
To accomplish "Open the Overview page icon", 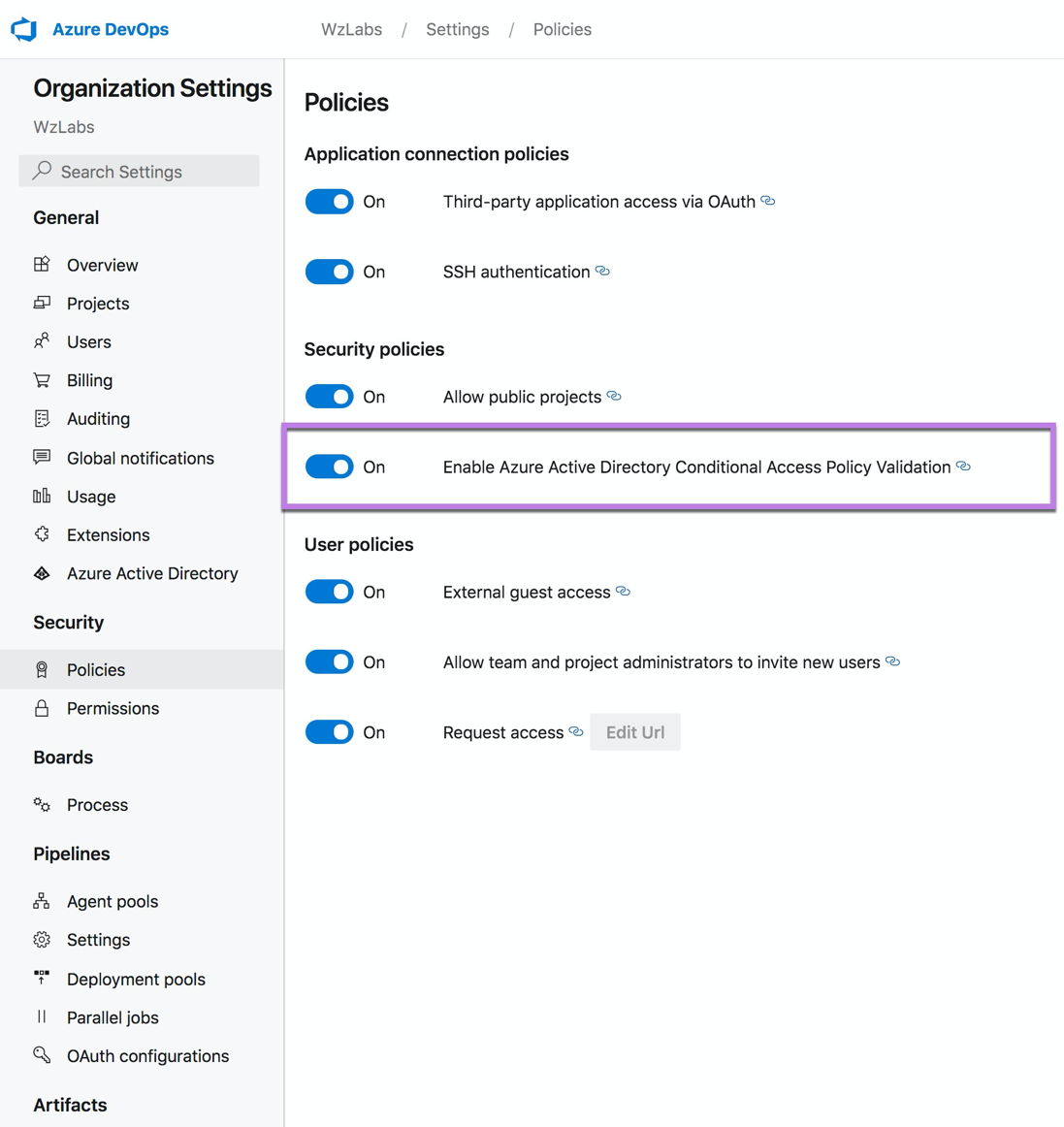I will tap(42, 265).
